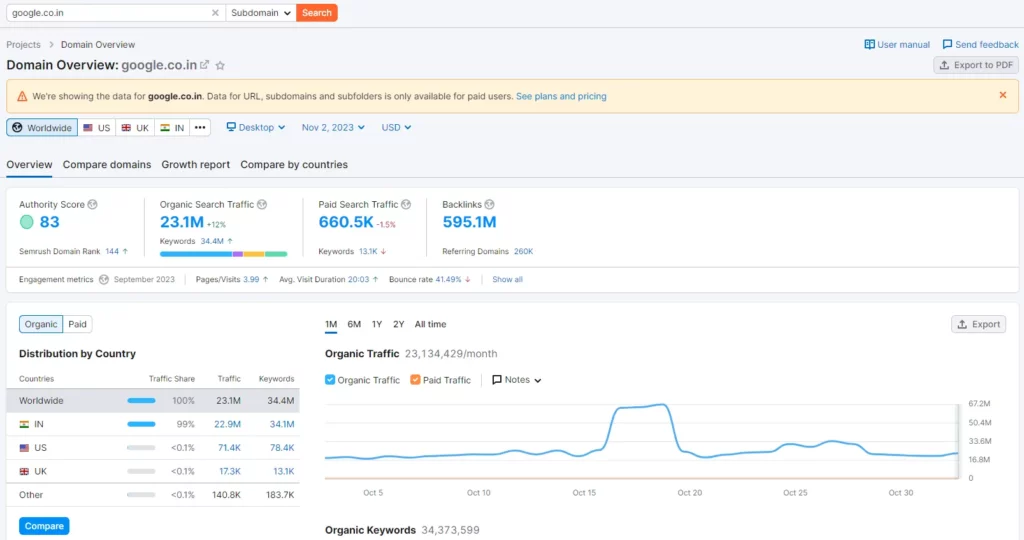Click the Notes flag icon
The width and height of the screenshot is (1024, 540).
pyautogui.click(x=496, y=379)
